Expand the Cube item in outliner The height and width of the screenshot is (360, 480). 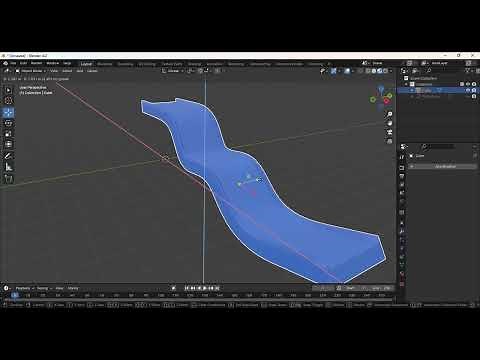(412, 90)
